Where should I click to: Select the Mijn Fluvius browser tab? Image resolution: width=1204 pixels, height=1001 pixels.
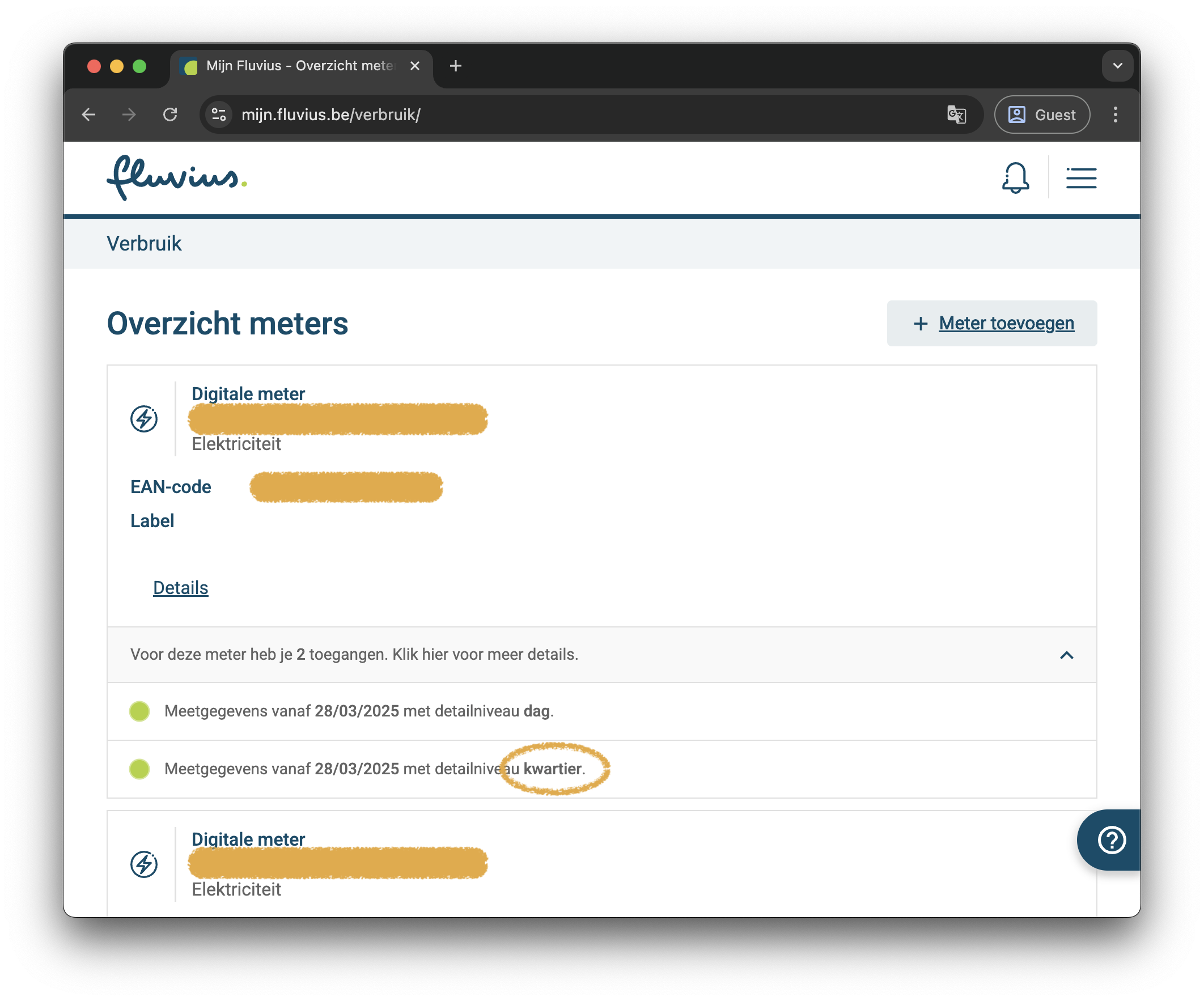tap(302, 66)
